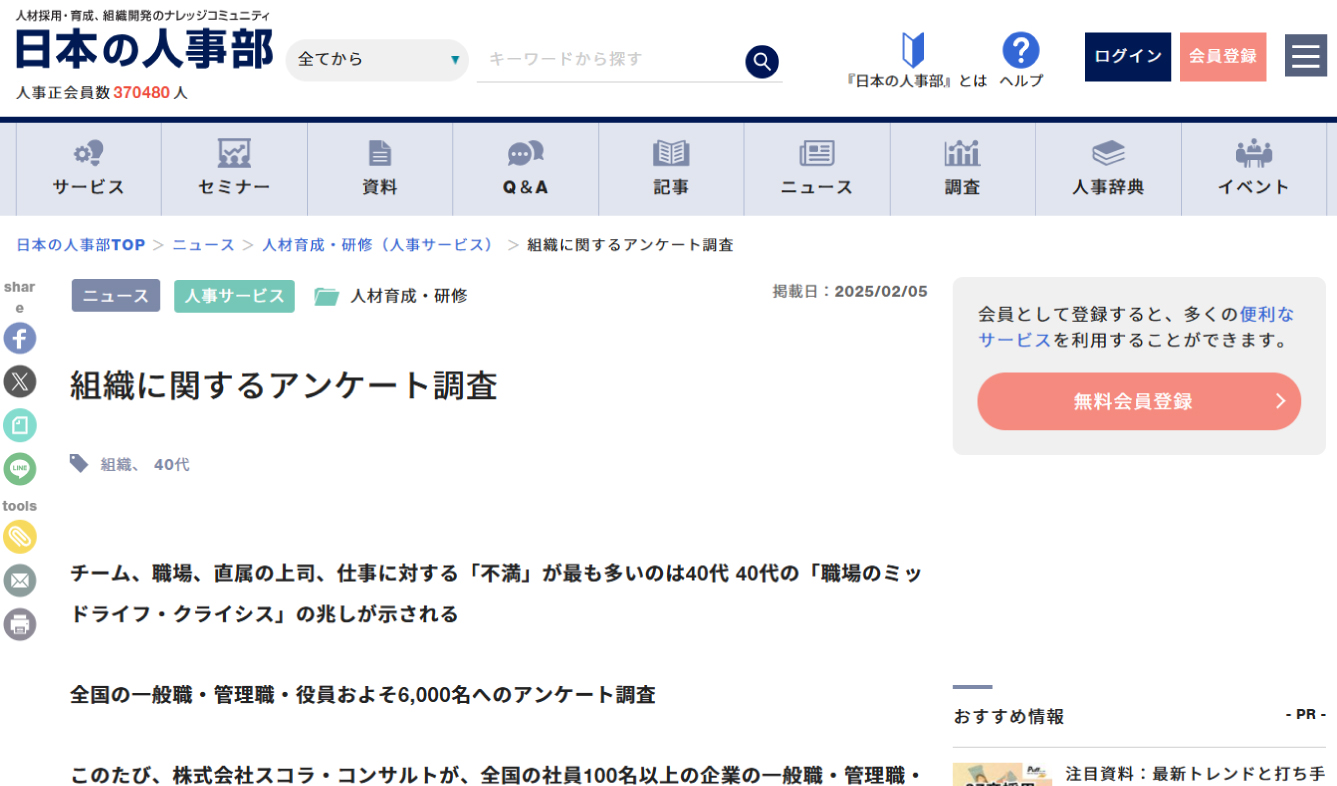Open the Q&A navigation tab
The height and width of the screenshot is (786, 1337).
(x=526, y=169)
